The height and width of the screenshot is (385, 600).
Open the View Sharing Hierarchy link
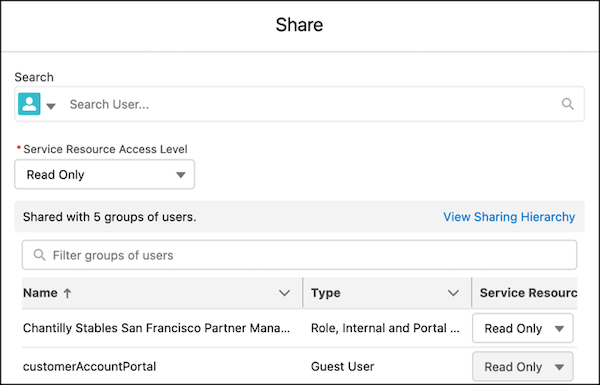point(509,217)
